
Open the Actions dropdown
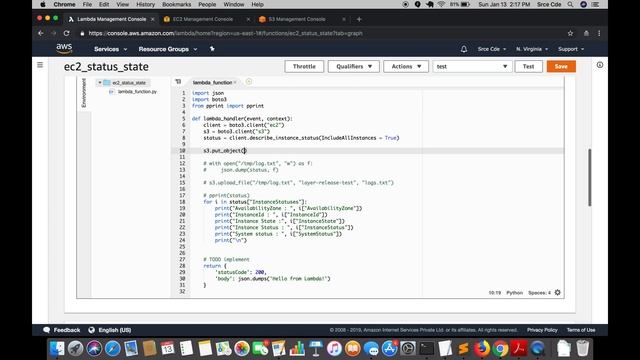click(x=406, y=66)
